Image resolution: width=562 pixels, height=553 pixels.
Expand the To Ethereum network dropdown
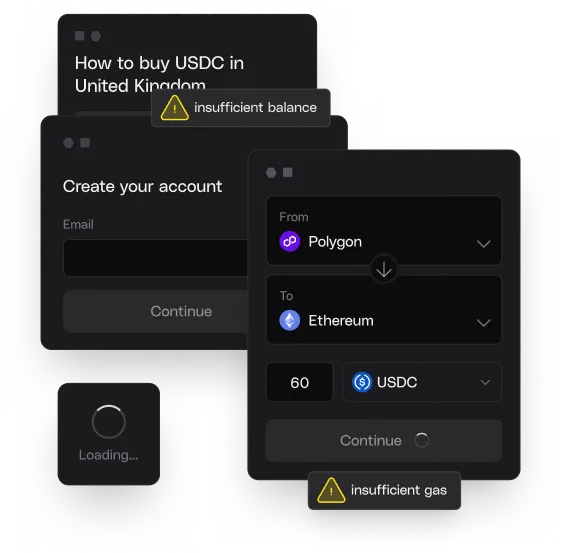pyautogui.click(x=384, y=310)
